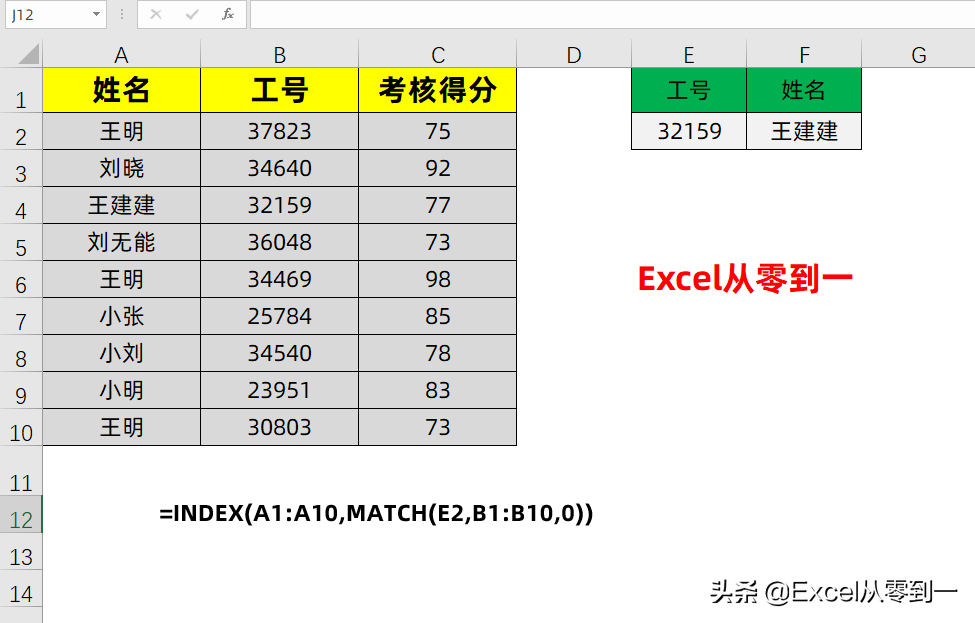Click cell with 工号 36048
The height and width of the screenshot is (623, 975).
(x=279, y=242)
